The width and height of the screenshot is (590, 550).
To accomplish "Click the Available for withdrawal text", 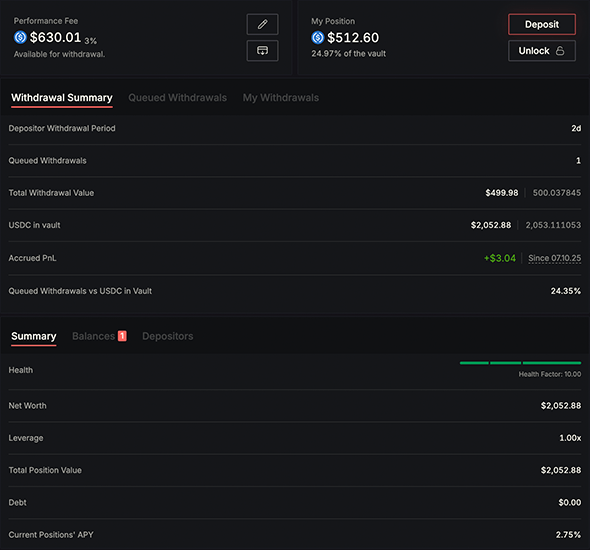I will (59, 54).
